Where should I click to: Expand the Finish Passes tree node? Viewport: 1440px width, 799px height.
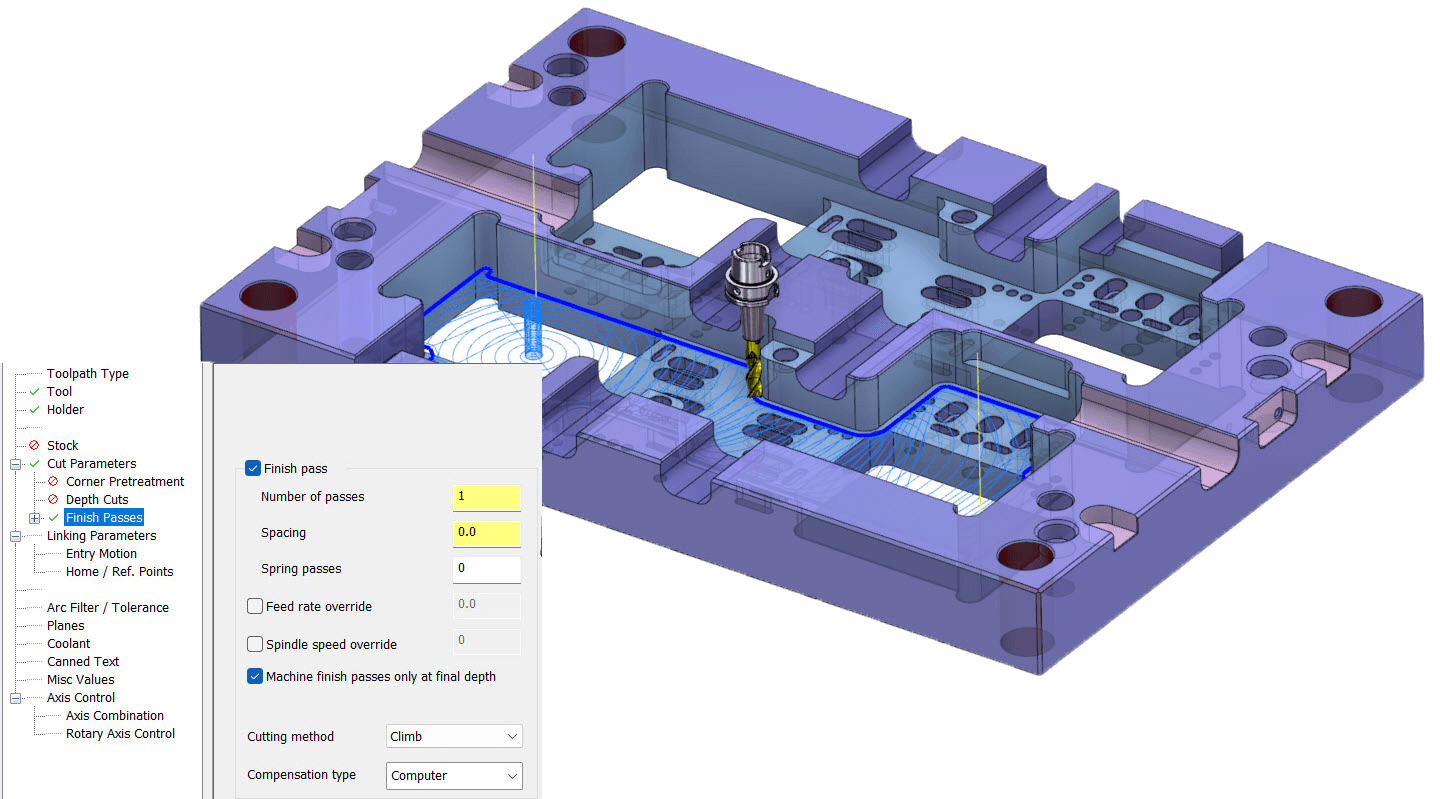[35, 518]
